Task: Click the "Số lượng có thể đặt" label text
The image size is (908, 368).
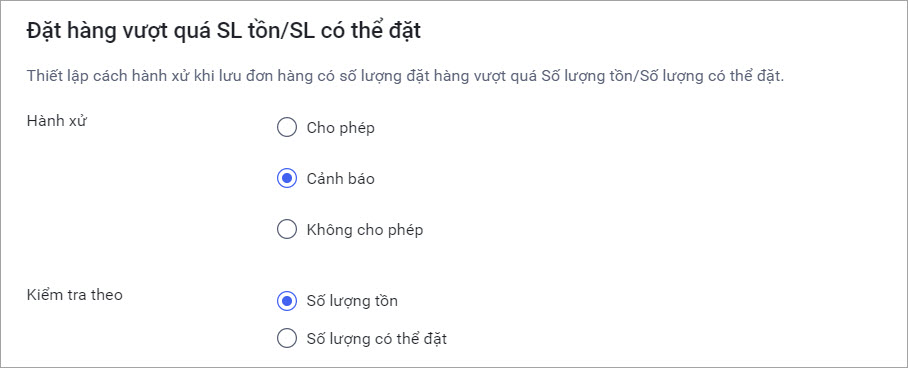Action: tap(376, 338)
